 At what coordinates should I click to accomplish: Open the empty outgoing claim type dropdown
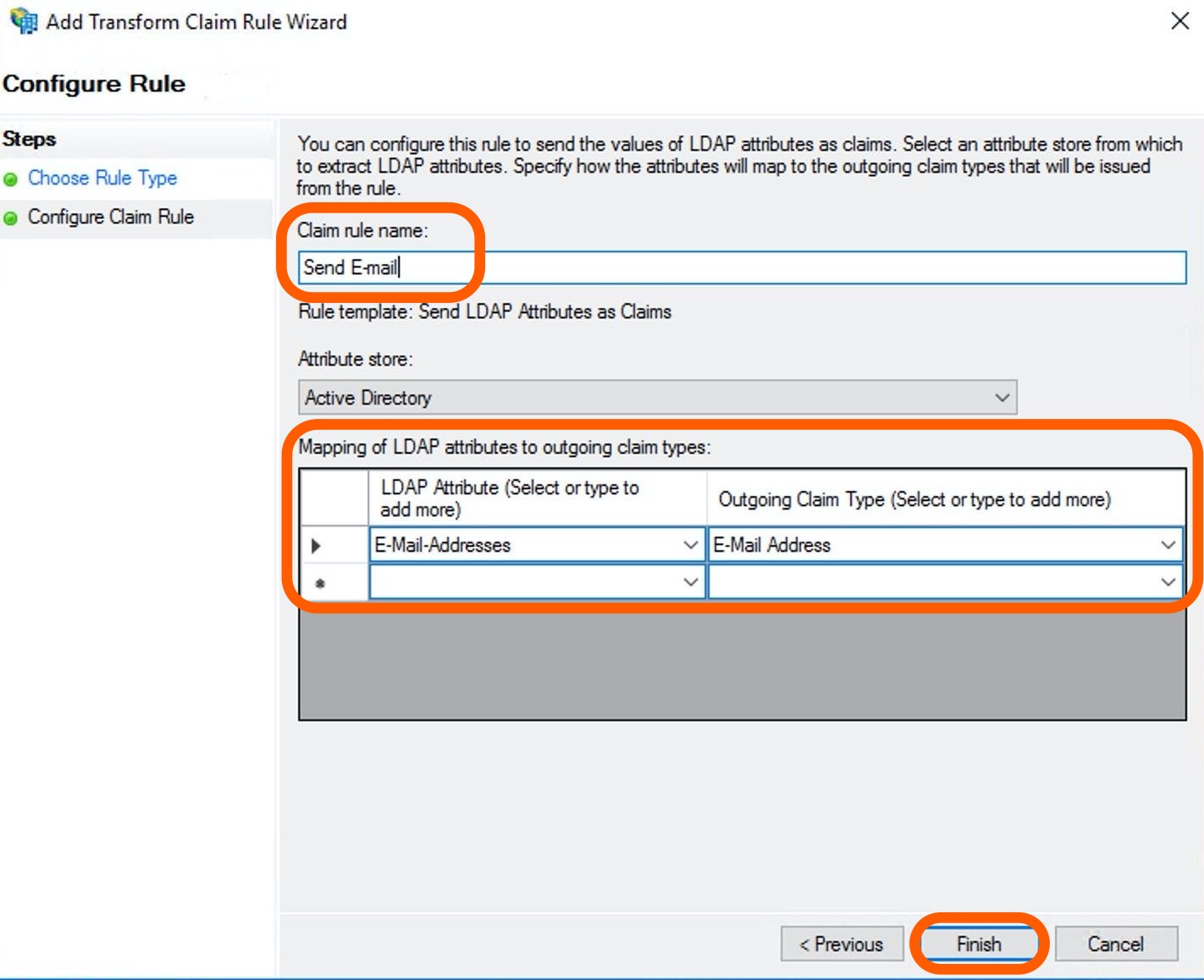(1168, 582)
